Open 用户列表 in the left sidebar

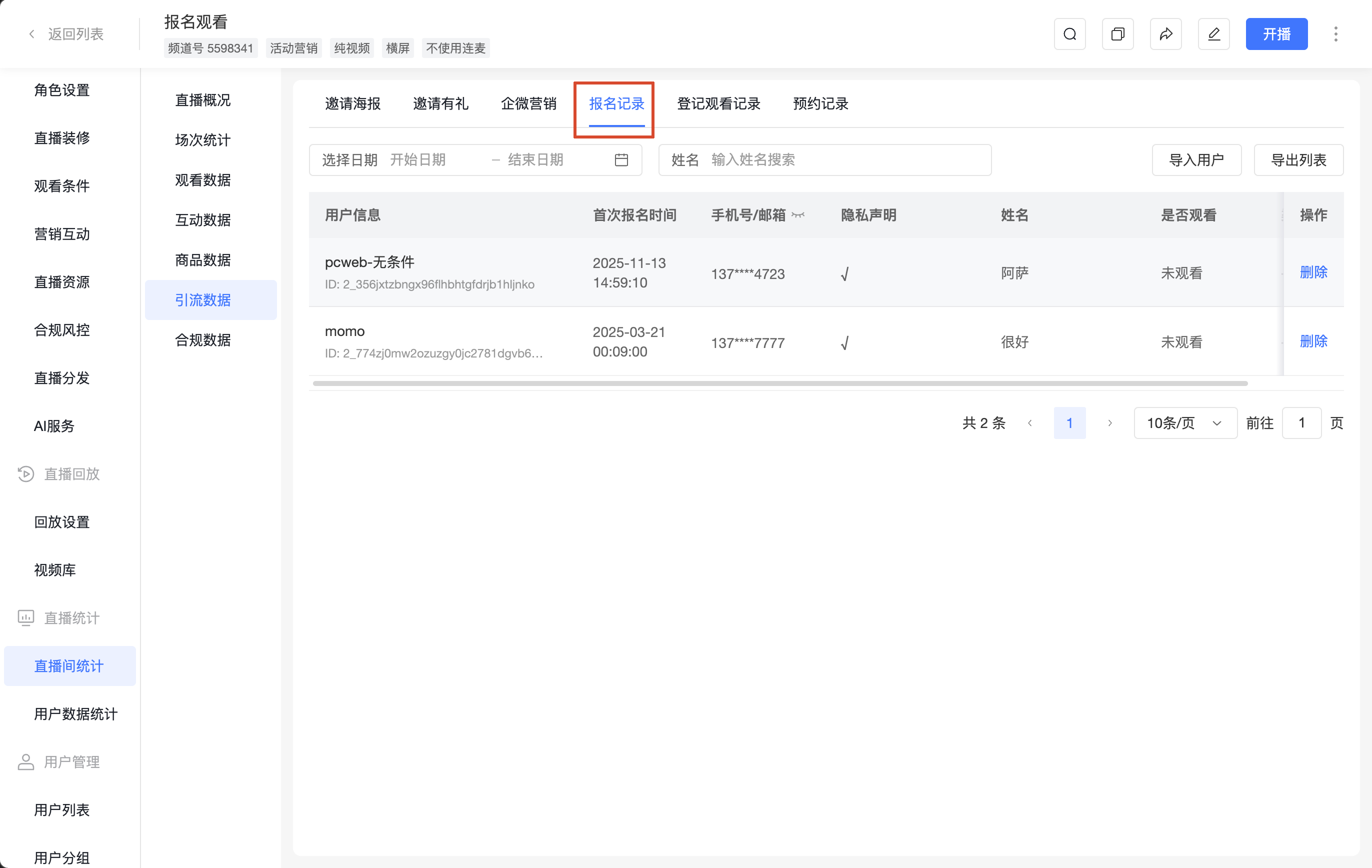coord(61,810)
